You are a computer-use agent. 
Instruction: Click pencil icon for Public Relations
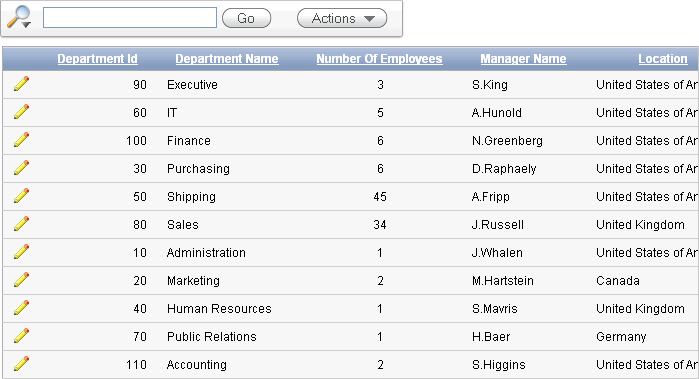21,336
